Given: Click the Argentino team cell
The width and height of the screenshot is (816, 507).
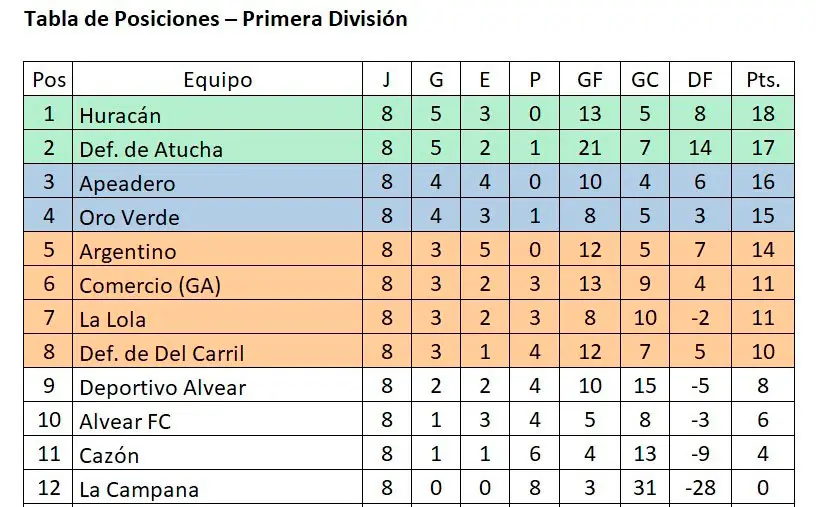Looking at the screenshot, I should pyautogui.click(x=128, y=251).
